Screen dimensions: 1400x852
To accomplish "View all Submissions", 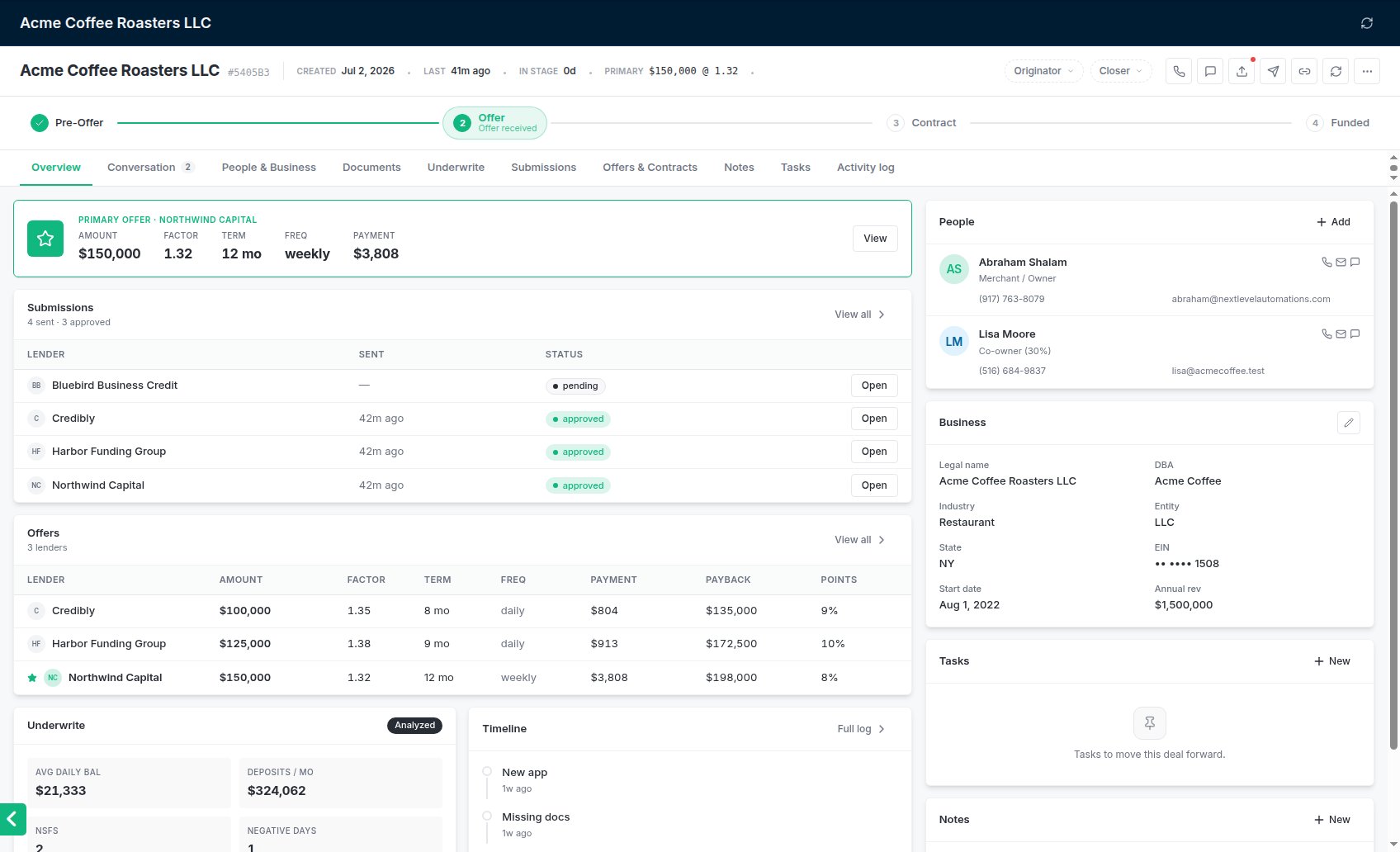I will (859, 315).
